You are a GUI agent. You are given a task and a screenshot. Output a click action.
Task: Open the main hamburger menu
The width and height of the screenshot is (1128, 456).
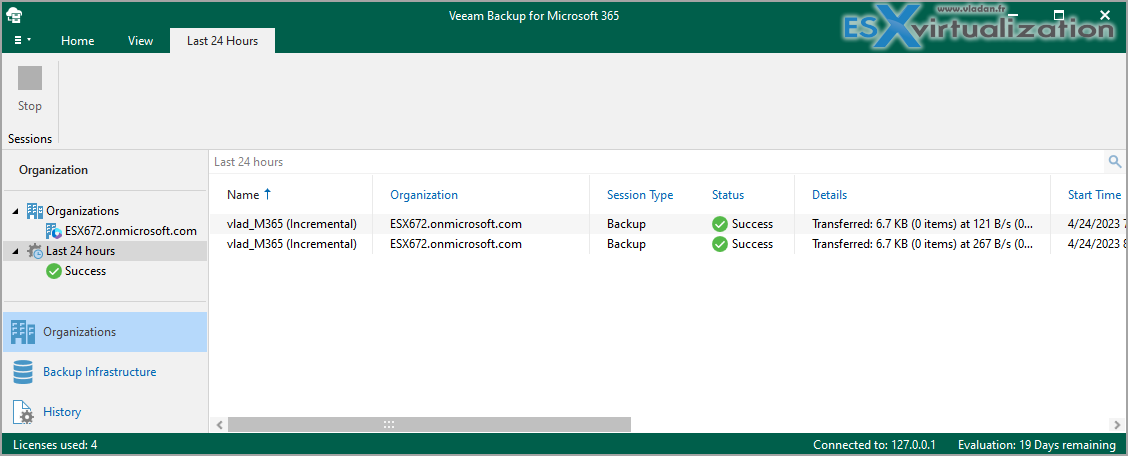click(x=22, y=40)
